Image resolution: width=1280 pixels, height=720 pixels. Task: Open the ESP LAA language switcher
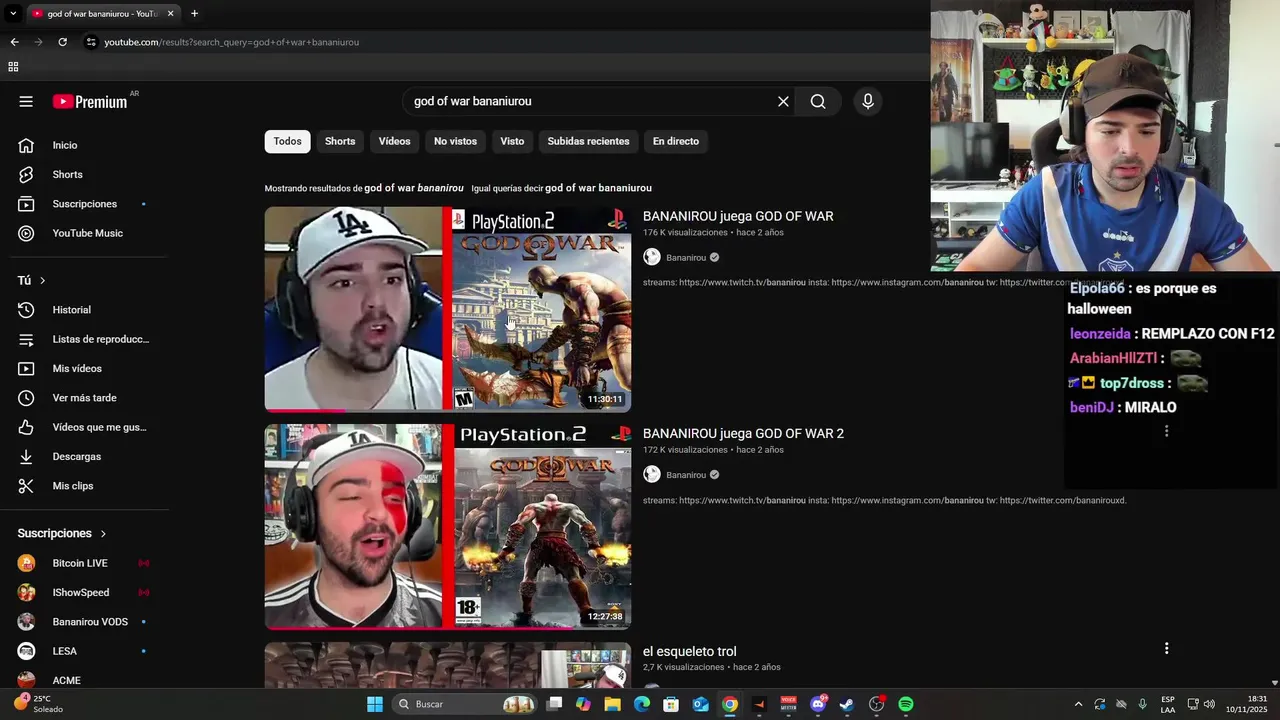tap(1168, 704)
